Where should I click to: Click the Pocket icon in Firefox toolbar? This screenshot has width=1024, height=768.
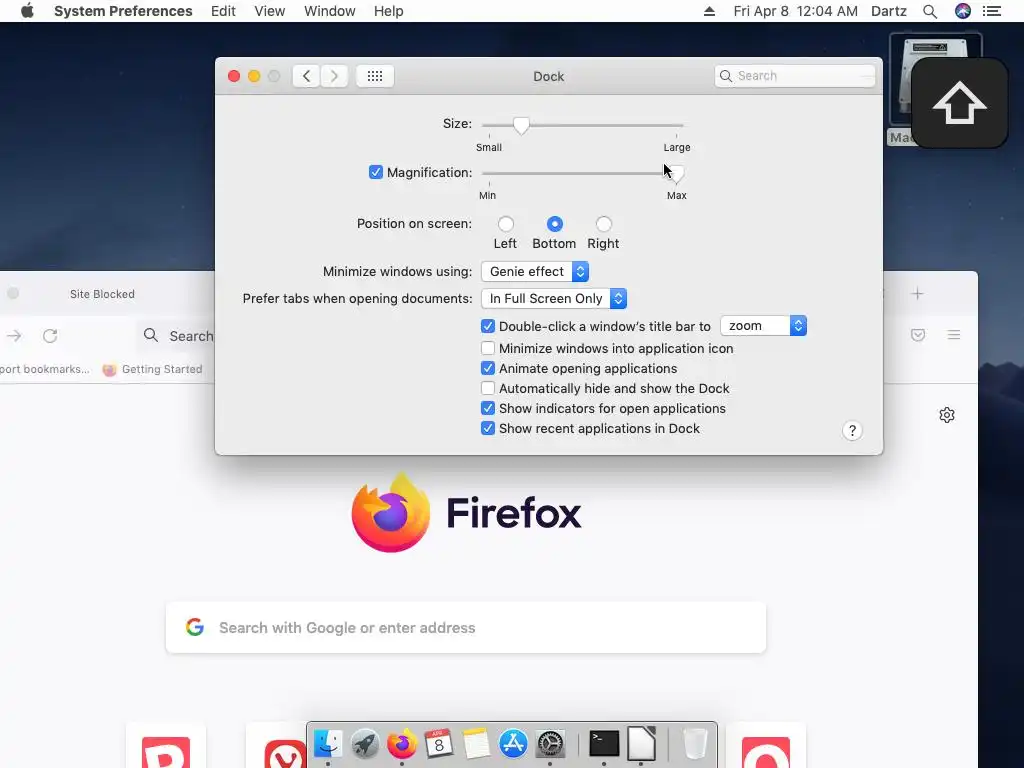pos(918,335)
